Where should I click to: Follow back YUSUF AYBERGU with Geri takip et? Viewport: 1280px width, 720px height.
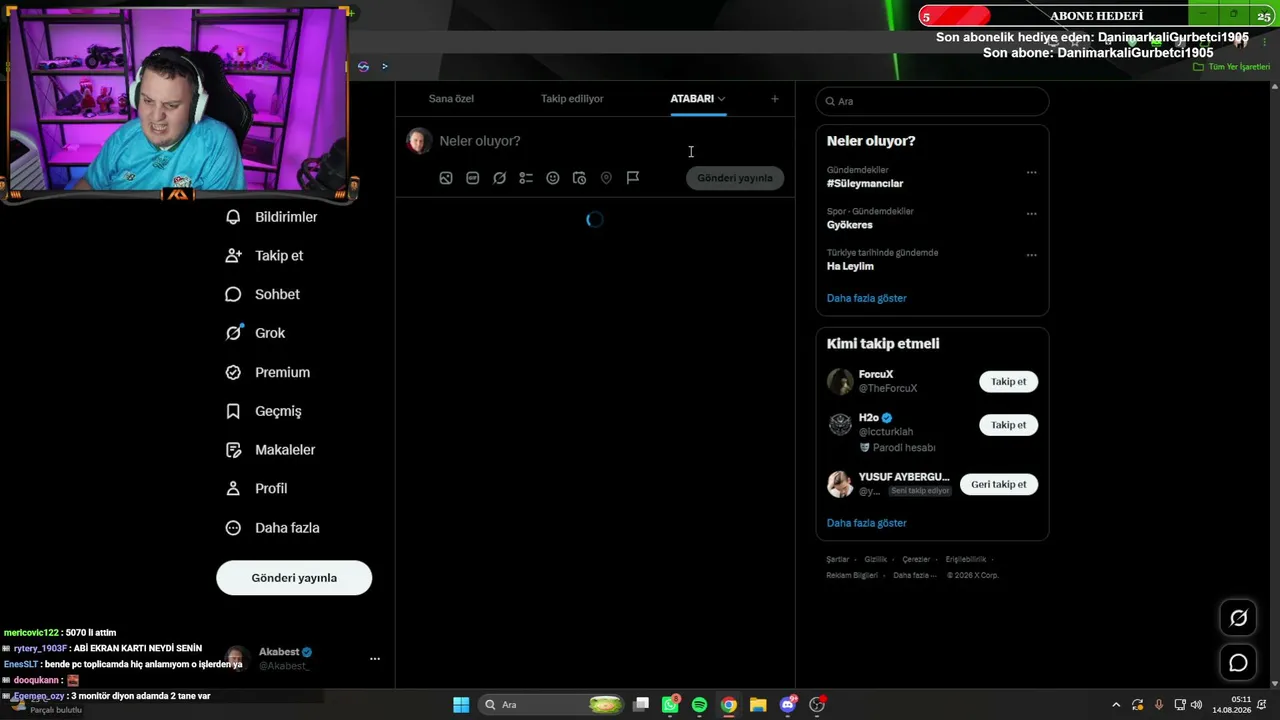pos(999,485)
